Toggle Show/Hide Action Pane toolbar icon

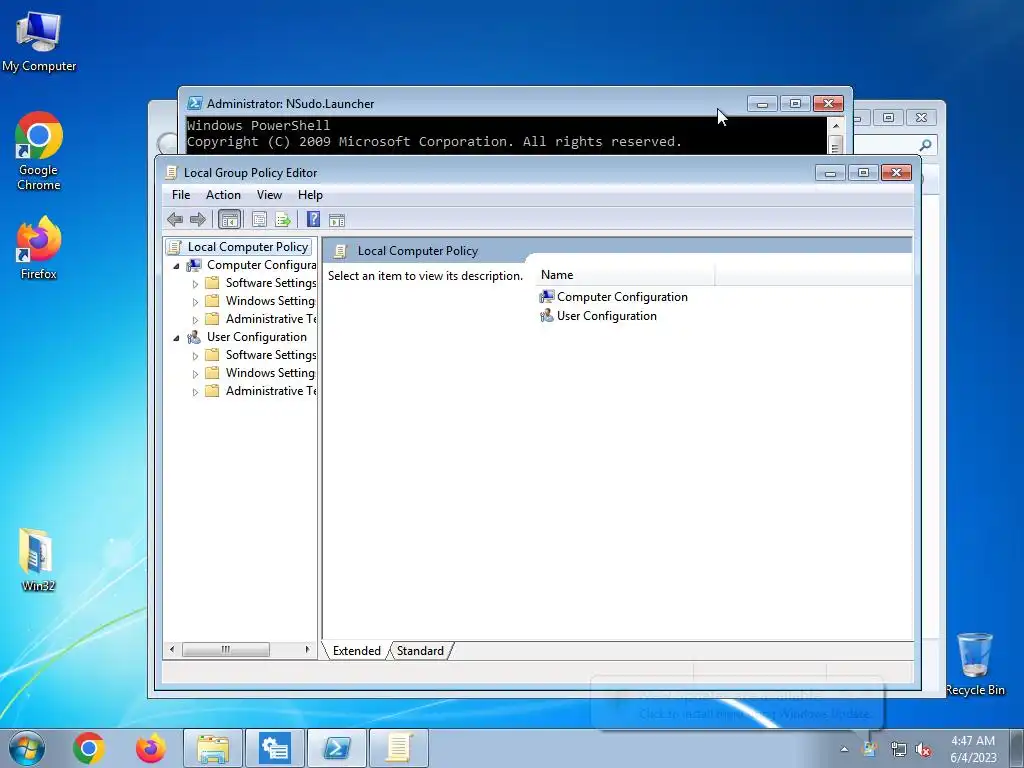[337, 220]
